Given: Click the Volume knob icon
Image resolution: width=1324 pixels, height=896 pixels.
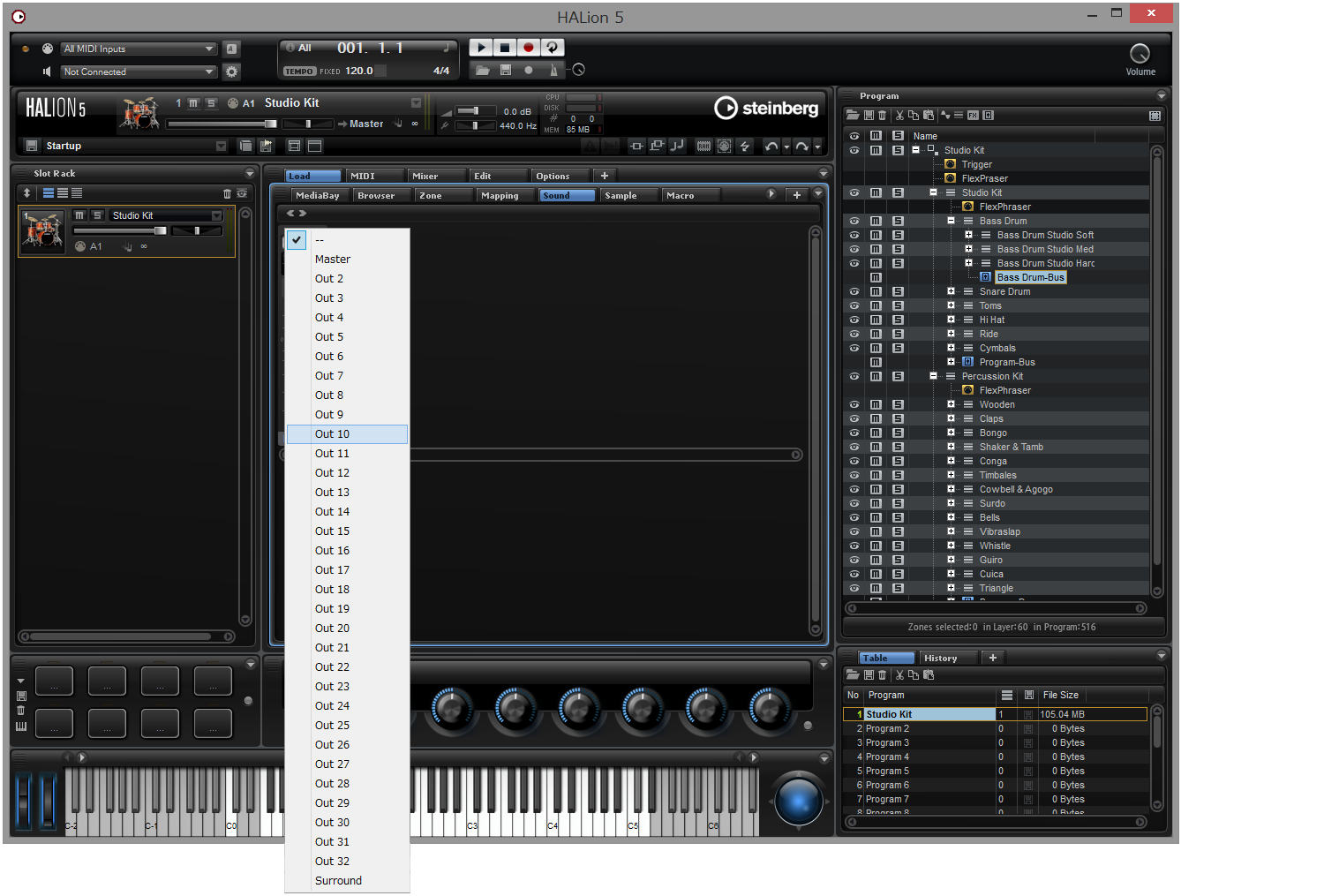Looking at the screenshot, I should [x=1140, y=54].
